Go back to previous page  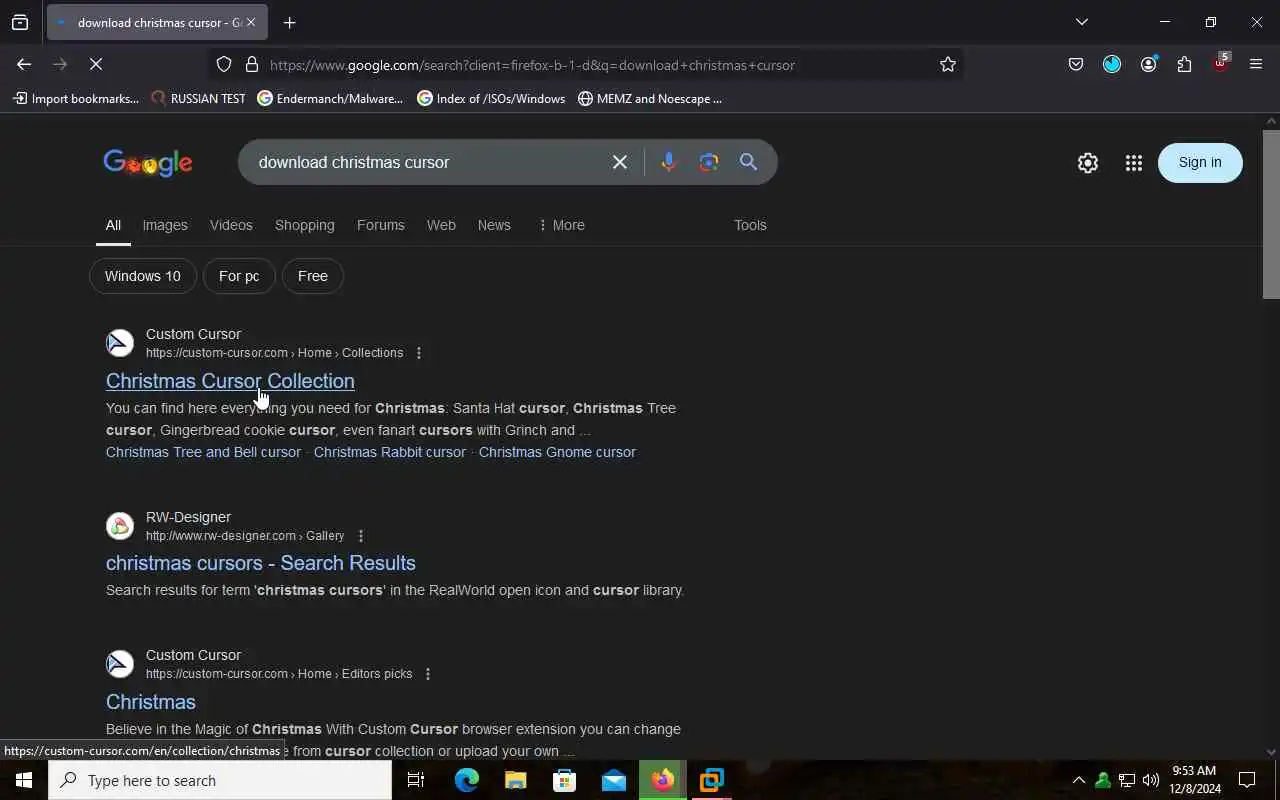tap(24, 64)
